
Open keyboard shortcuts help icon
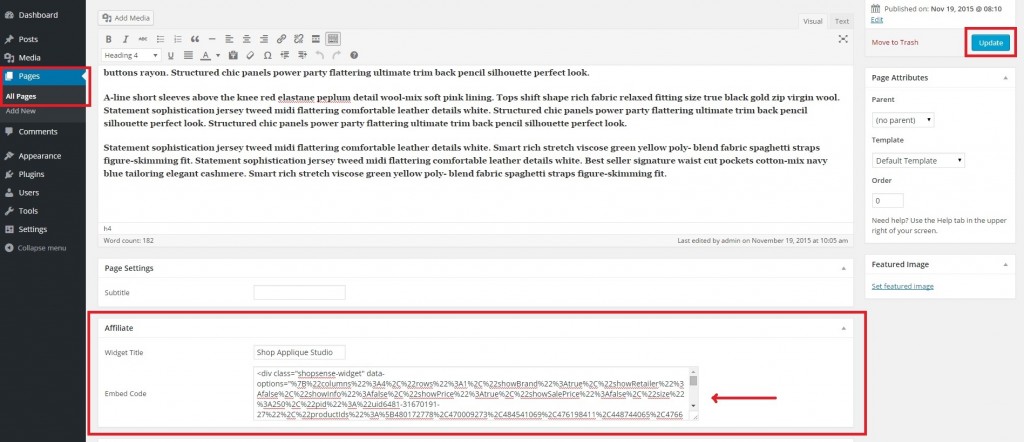pyautogui.click(x=354, y=55)
